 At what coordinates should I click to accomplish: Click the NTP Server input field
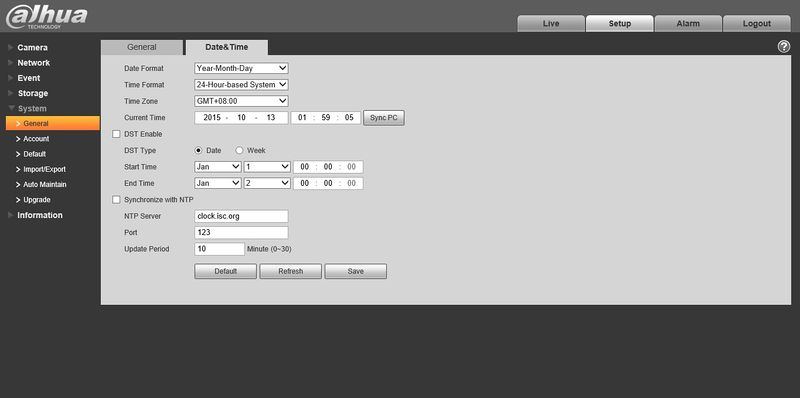tap(241, 216)
